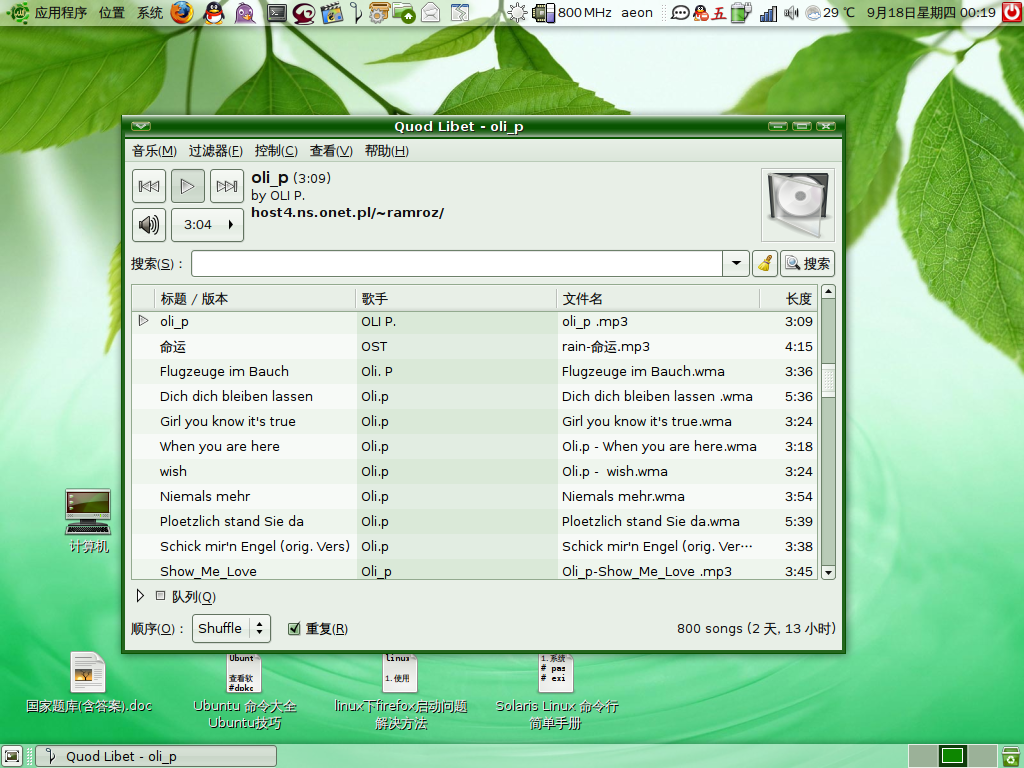Image resolution: width=1024 pixels, height=768 pixels.
Task: Launch Pidgin messenger from the top panel
Action: coord(245,12)
